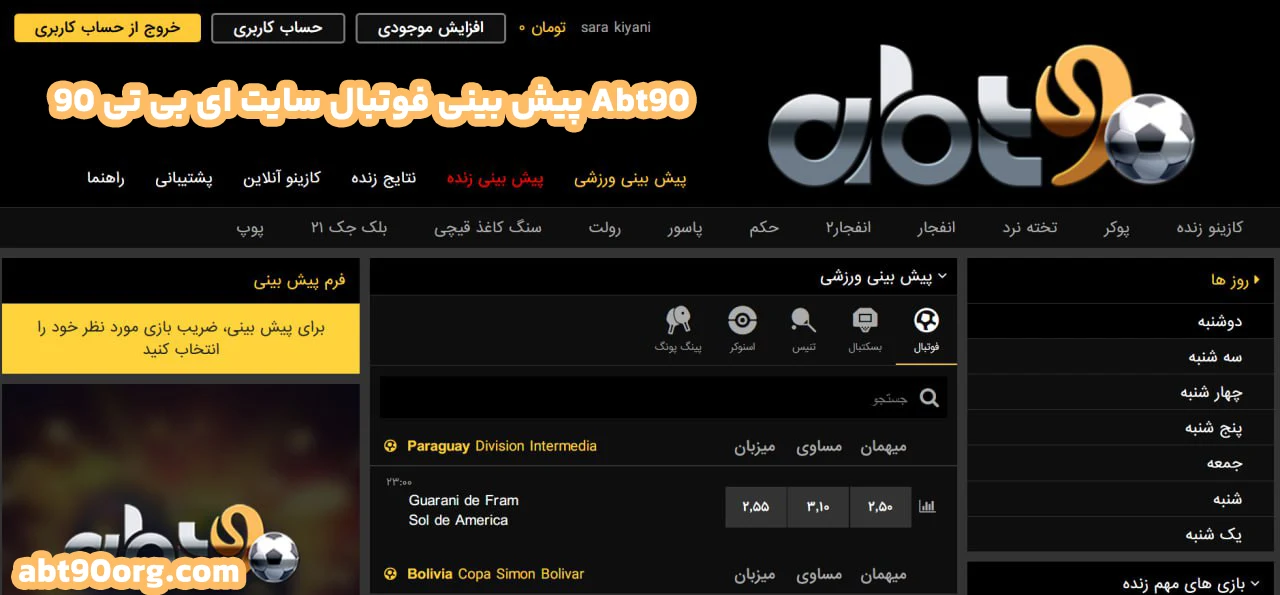Viewport: 1280px width, 595px height.
Task: Collapse the پیش بینی ورزشی section chevron
Action: click(942, 276)
